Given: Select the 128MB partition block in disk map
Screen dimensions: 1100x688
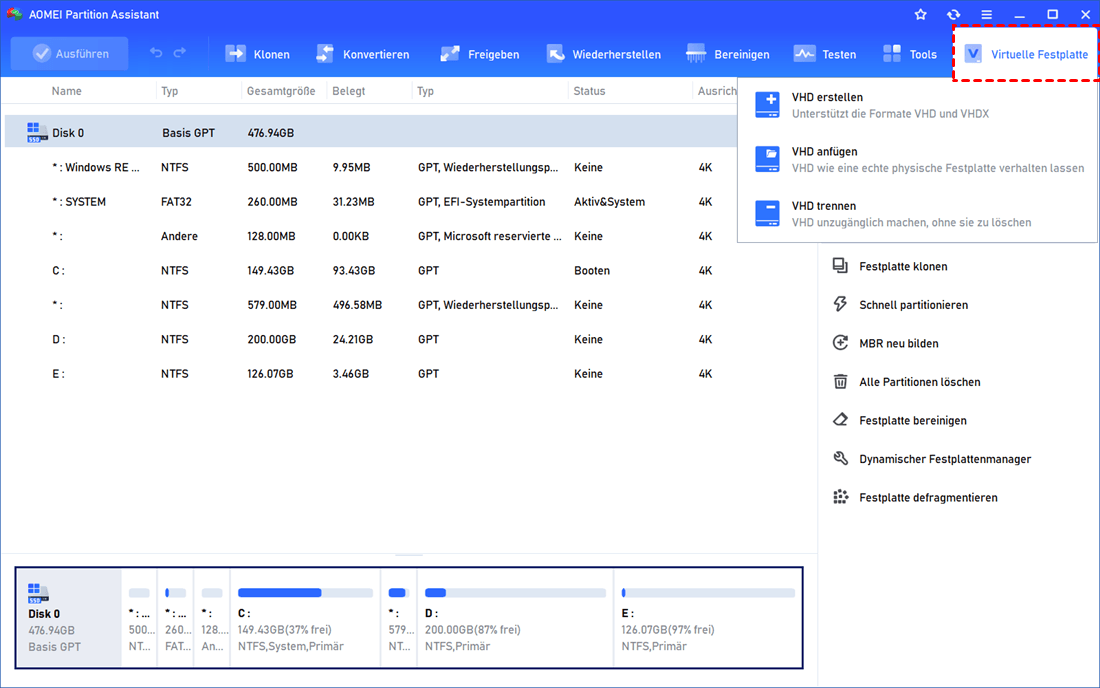Looking at the screenshot, I should (212, 617).
